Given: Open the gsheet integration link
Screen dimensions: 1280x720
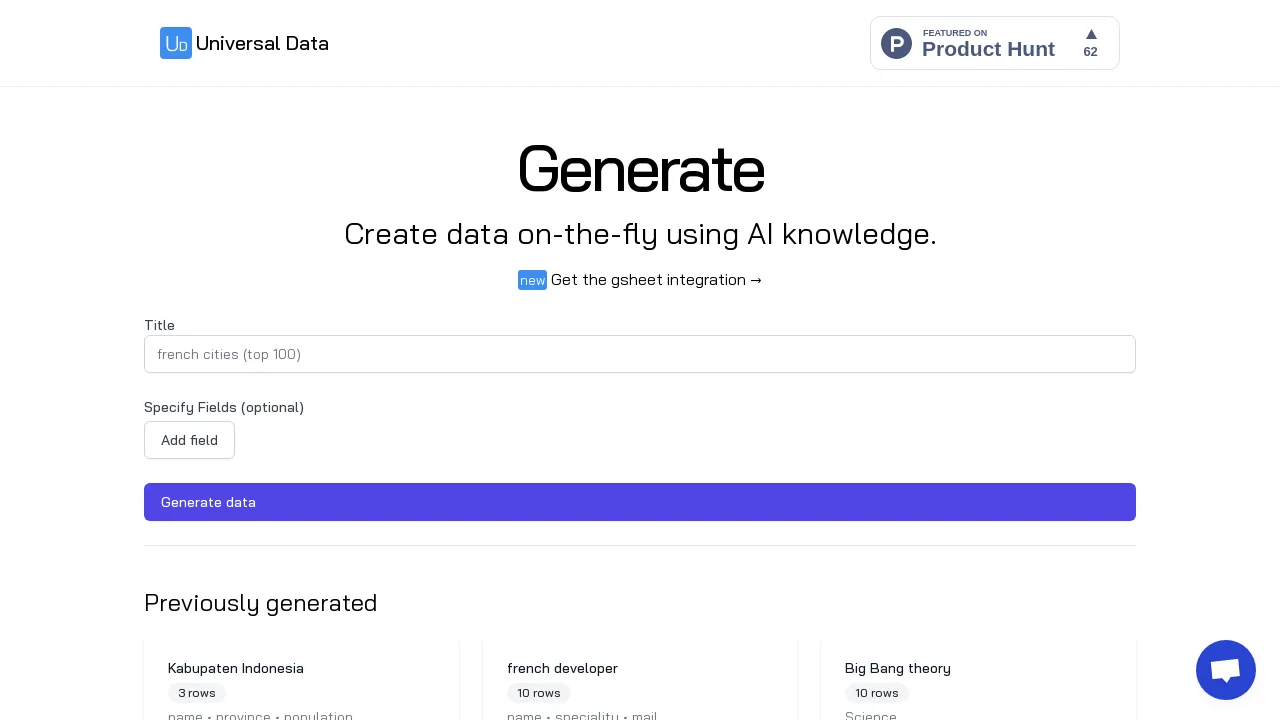Looking at the screenshot, I should pyautogui.click(x=649, y=280).
